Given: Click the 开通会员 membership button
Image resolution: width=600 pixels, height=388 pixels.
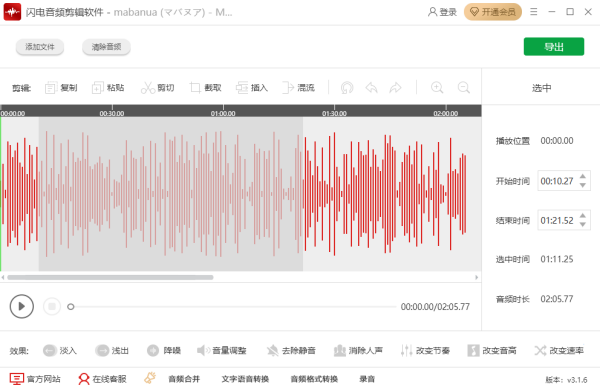Looking at the screenshot, I should [x=493, y=12].
